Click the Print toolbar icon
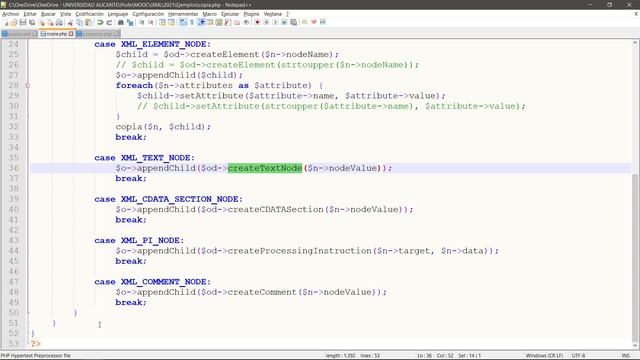The height and width of the screenshot is (360, 640). (x=59, y=22)
